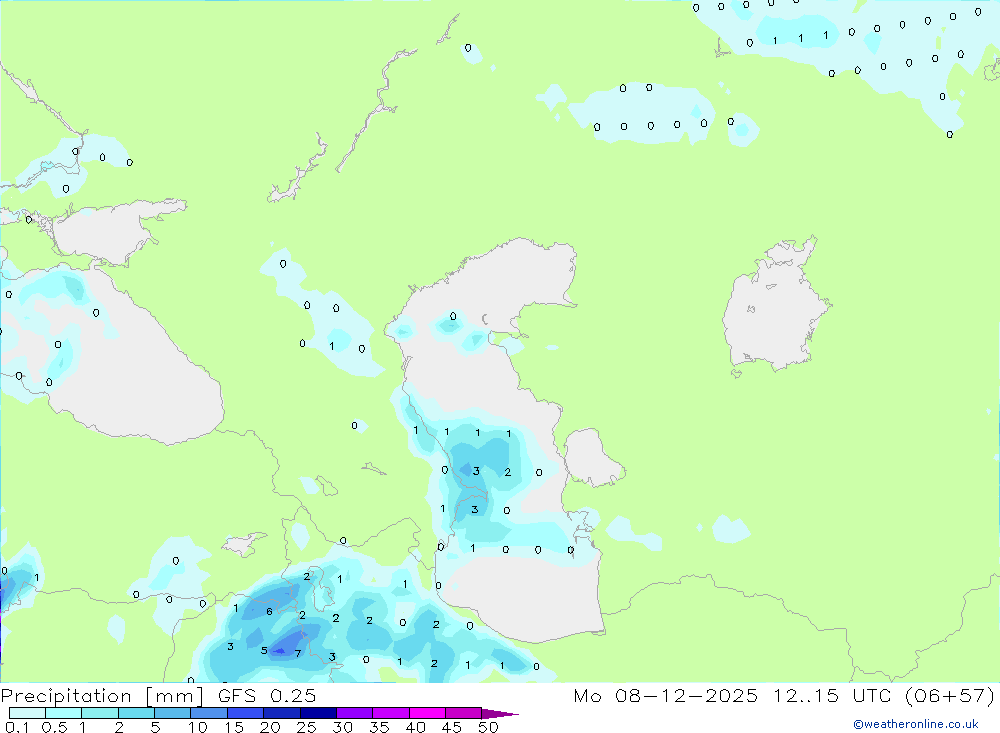1000x733 pixels.
Task: Select the 1–2 mm legend color swatch
Action: click(x=100, y=713)
